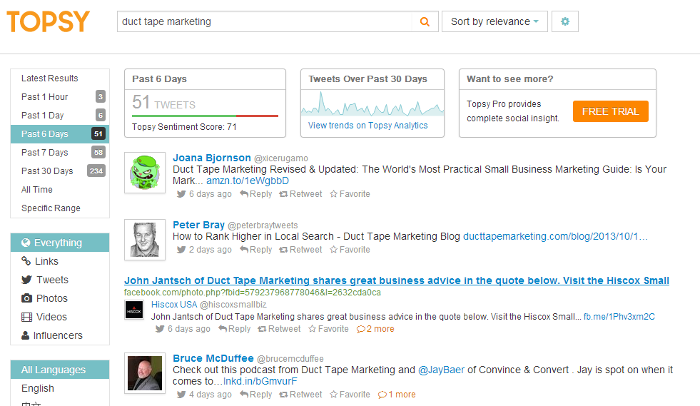The height and width of the screenshot is (406, 700).
Task: Expand the 1 more link on Bruce McDuffee's tweet
Action: point(396,394)
